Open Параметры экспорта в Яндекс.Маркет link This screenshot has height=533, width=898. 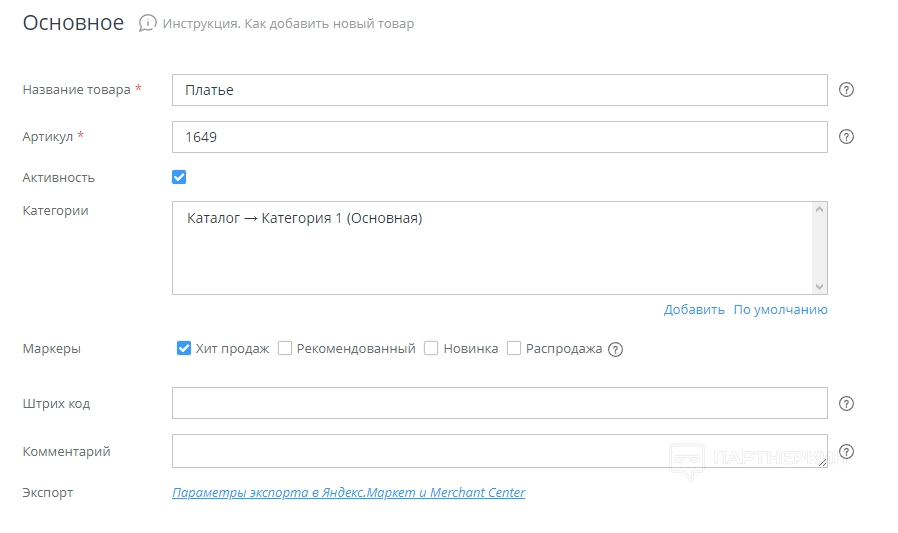(348, 493)
